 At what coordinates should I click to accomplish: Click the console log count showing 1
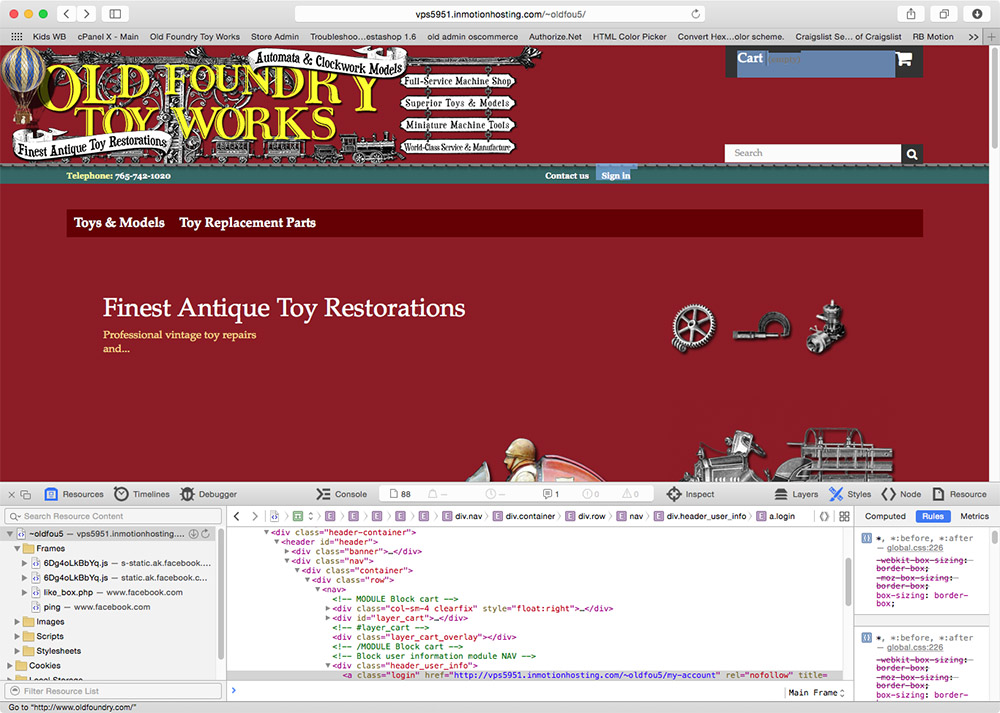550,494
